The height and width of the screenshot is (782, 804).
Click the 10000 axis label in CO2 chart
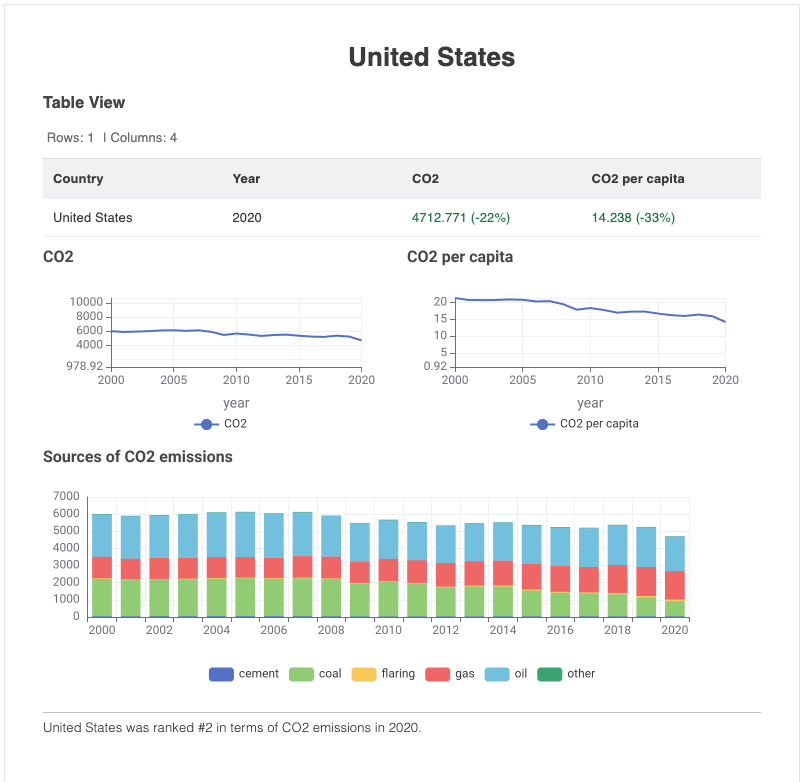coord(86,302)
